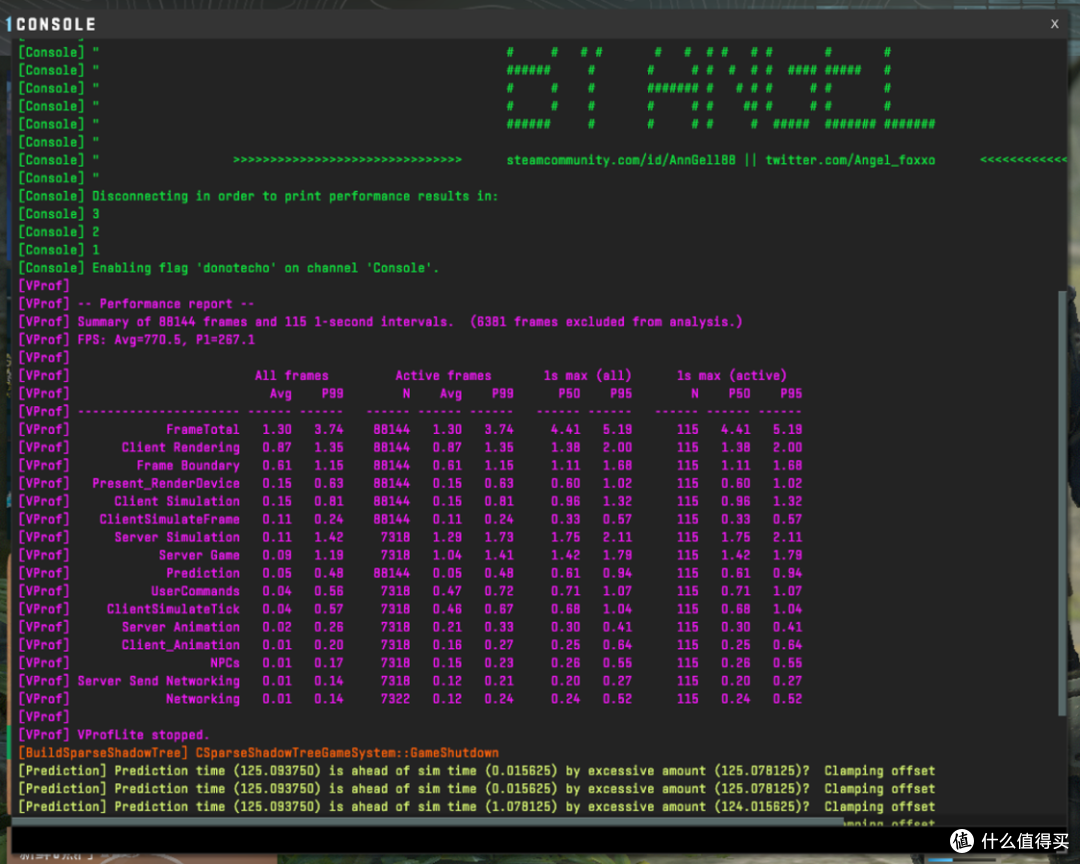Click the CONSOLE title text
1080x864 pixels.
point(56,25)
